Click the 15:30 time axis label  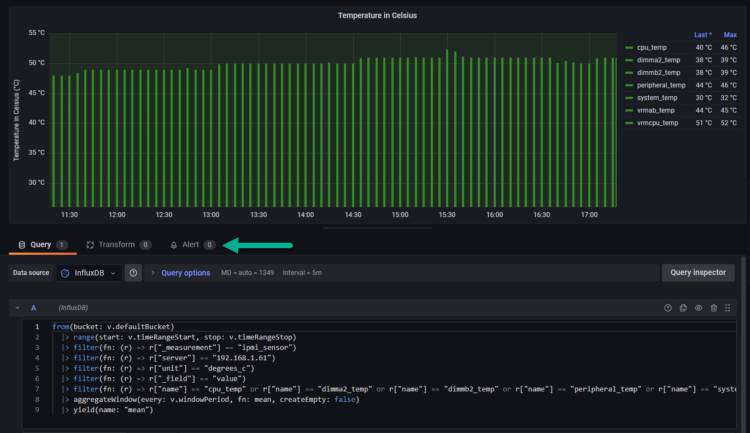(447, 214)
